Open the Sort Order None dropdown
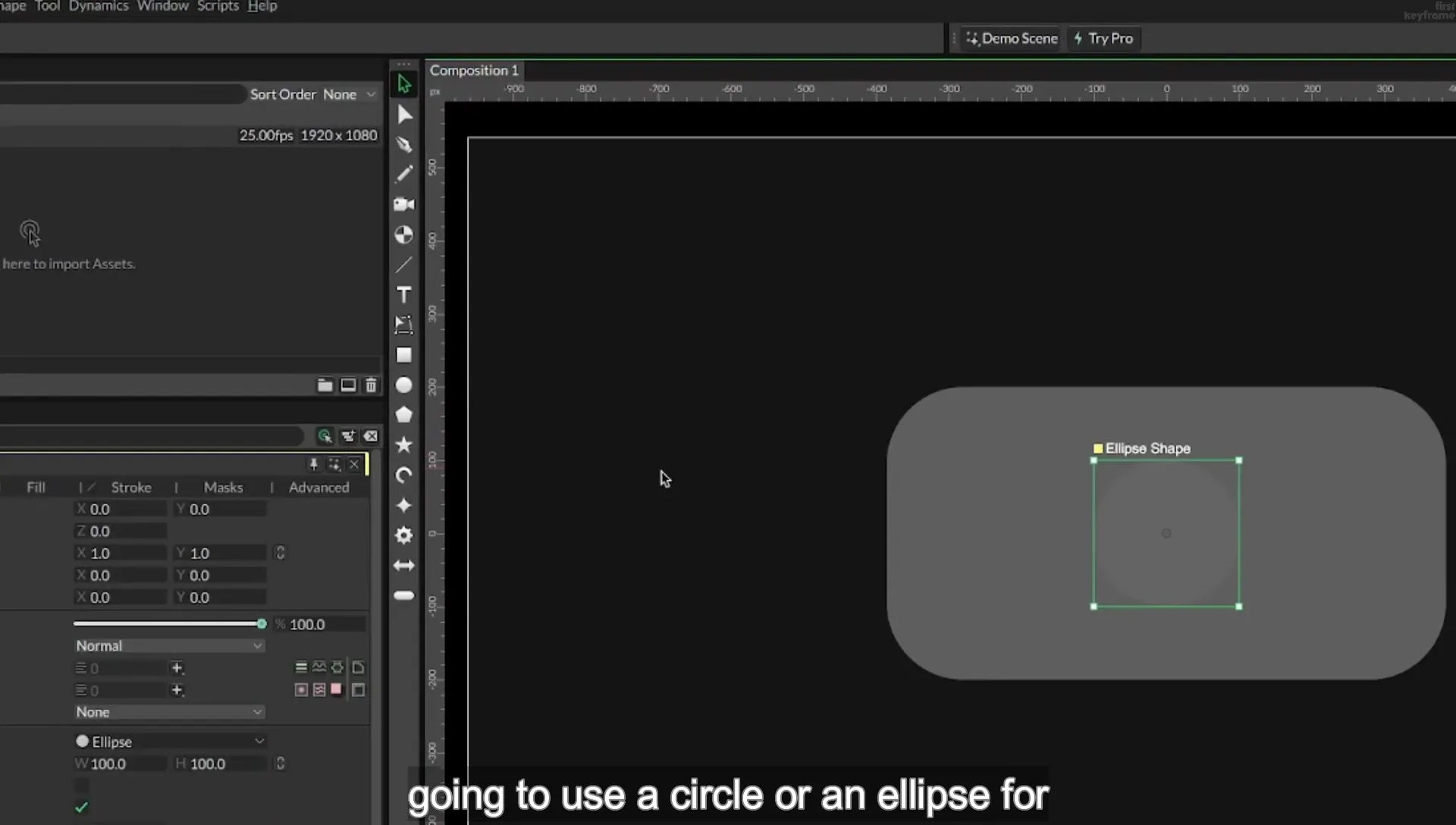 click(x=350, y=94)
